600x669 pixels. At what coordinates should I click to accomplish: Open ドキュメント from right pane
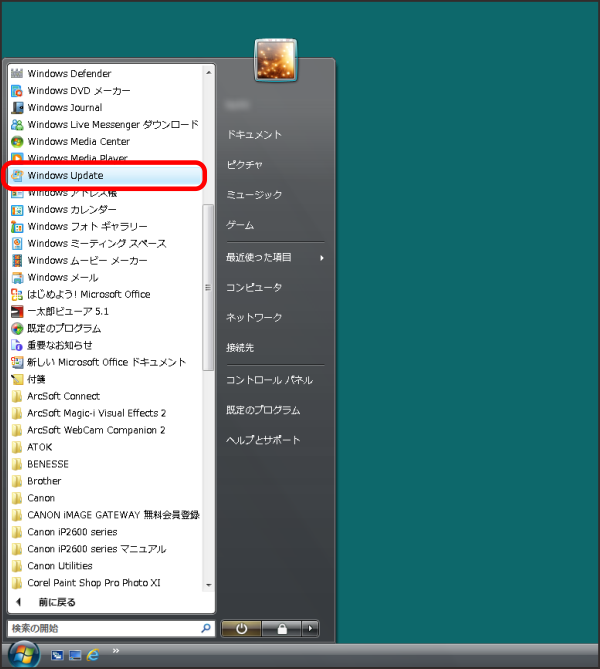[x=254, y=135]
